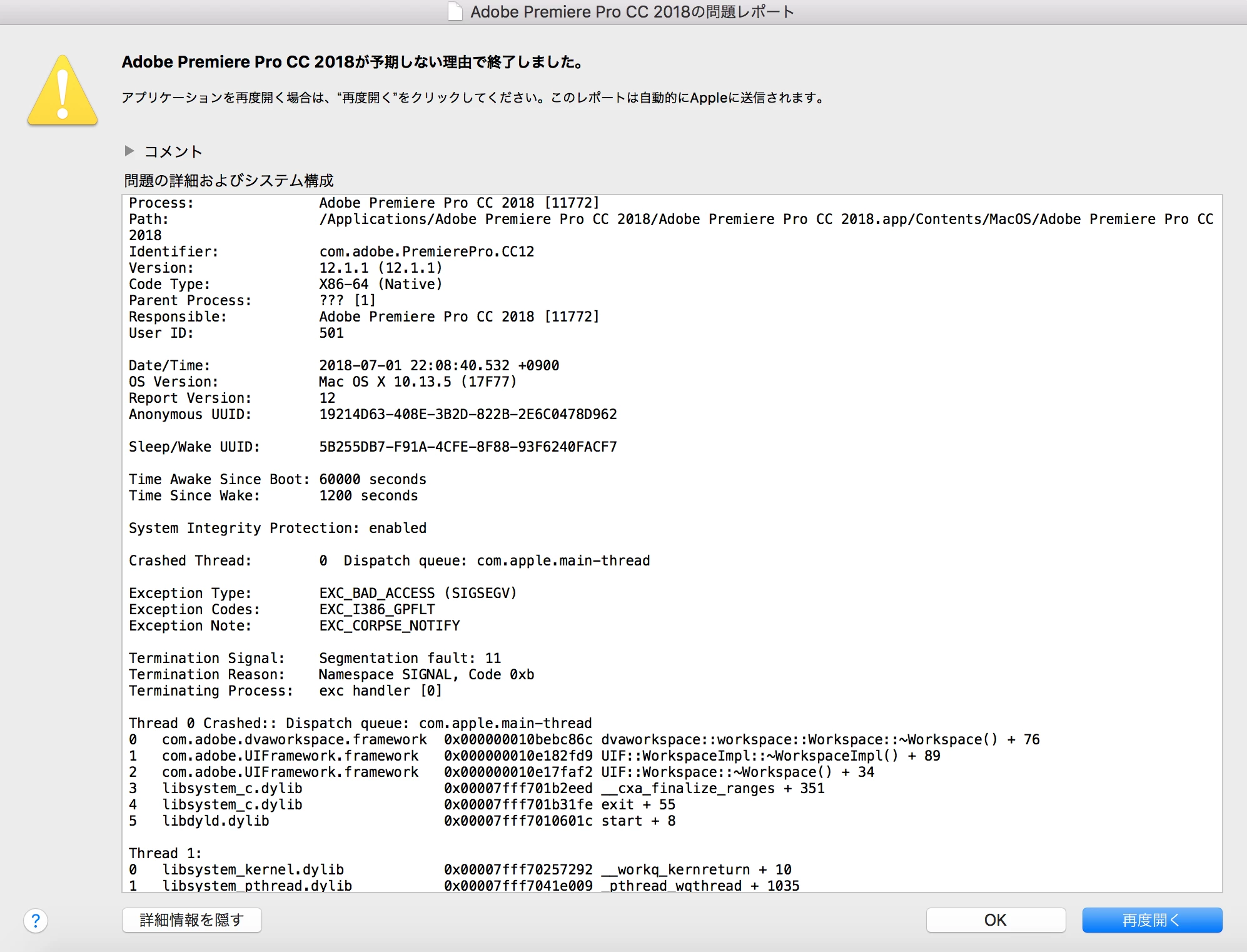Click the 問題の詳細およびシステム構成 label
The image size is (1247, 952).
coord(228,181)
